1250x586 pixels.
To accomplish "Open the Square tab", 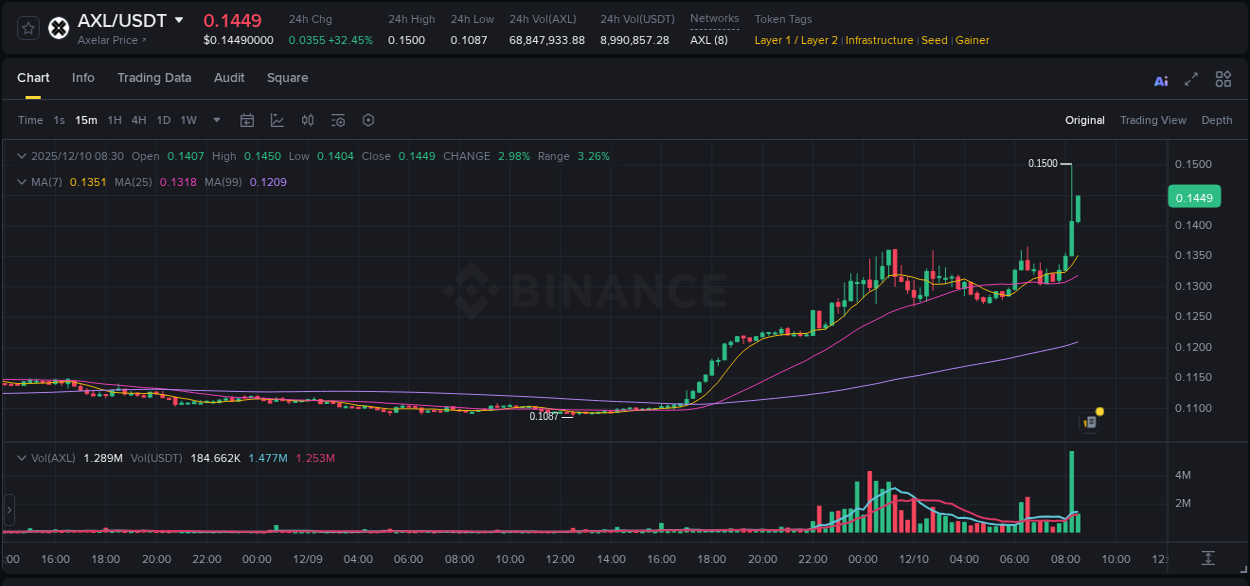I will click(x=287, y=77).
